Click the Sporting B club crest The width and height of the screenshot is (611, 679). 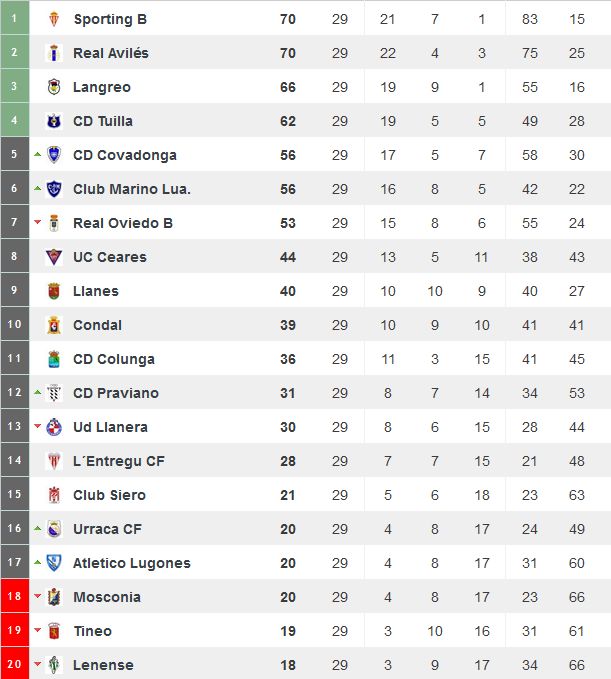[54, 19]
